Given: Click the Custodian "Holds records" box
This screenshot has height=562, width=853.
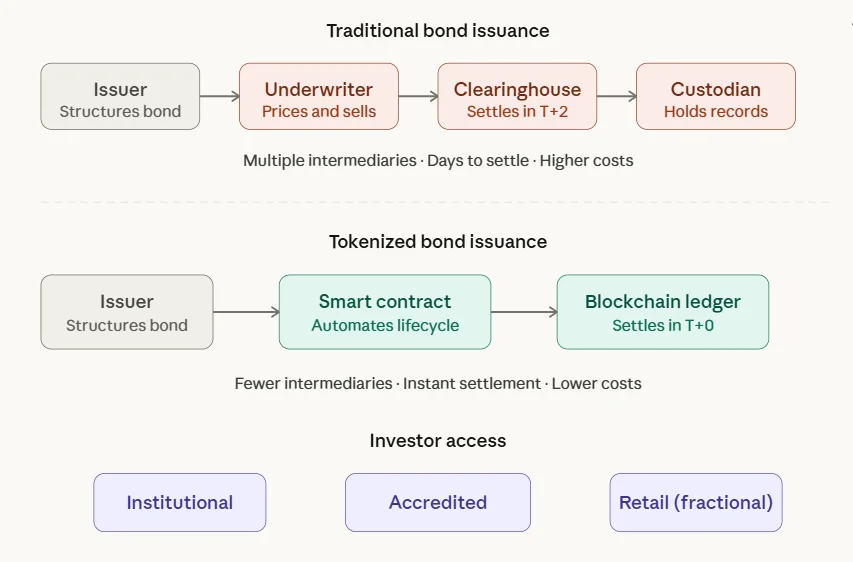Looking at the screenshot, I should (x=716, y=97).
